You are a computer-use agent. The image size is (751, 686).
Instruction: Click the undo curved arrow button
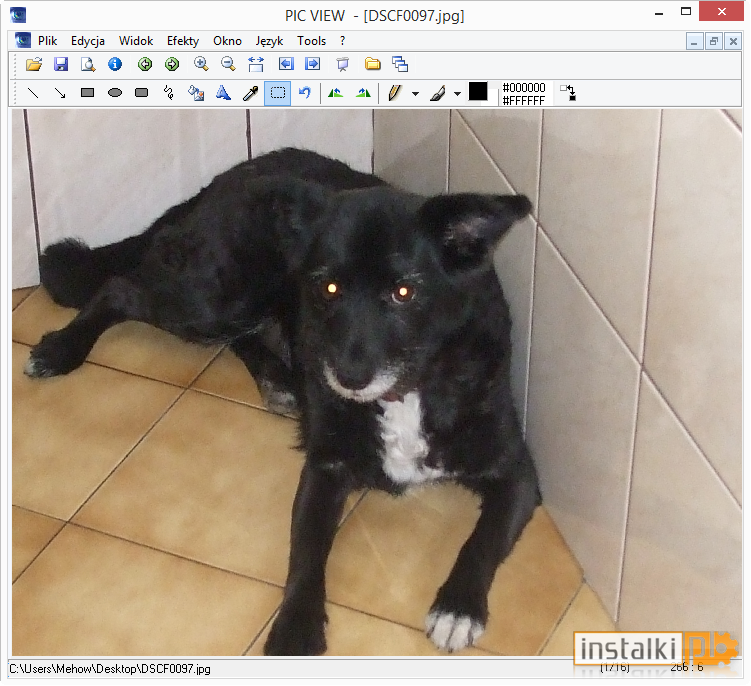click(305, 93)
